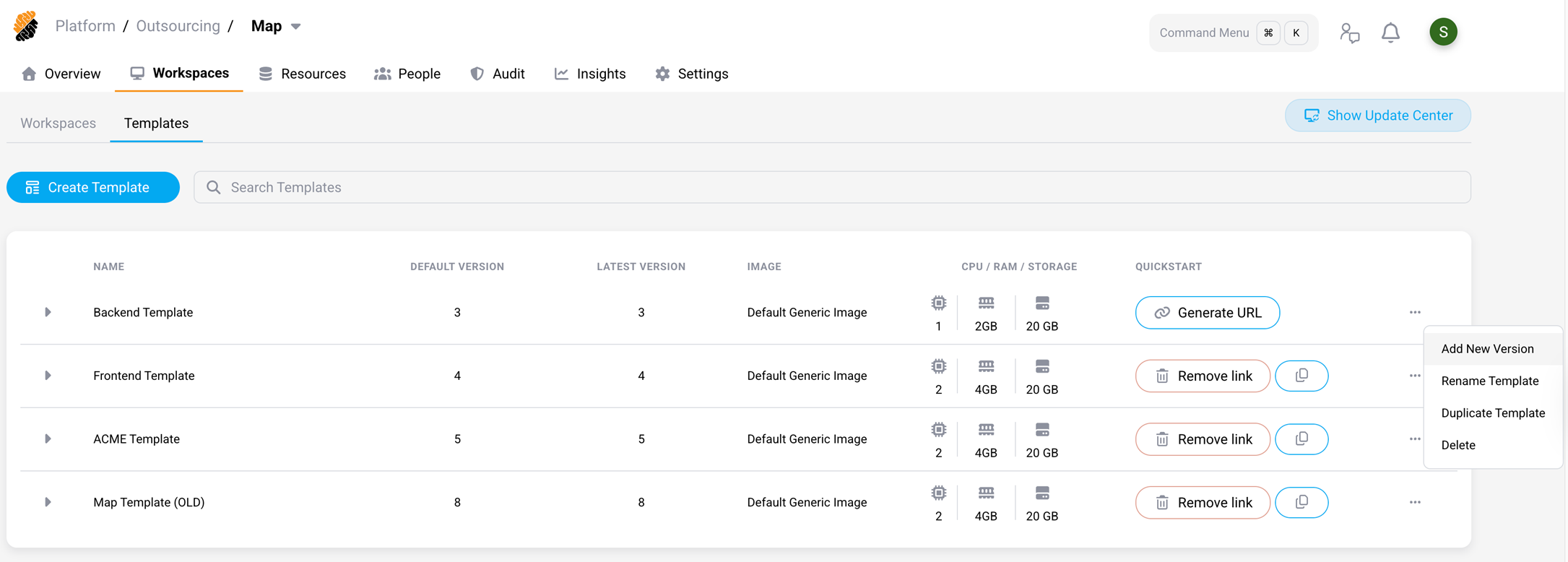
Task: Choose Add New Version menu item
Action: click(1486, 349)
